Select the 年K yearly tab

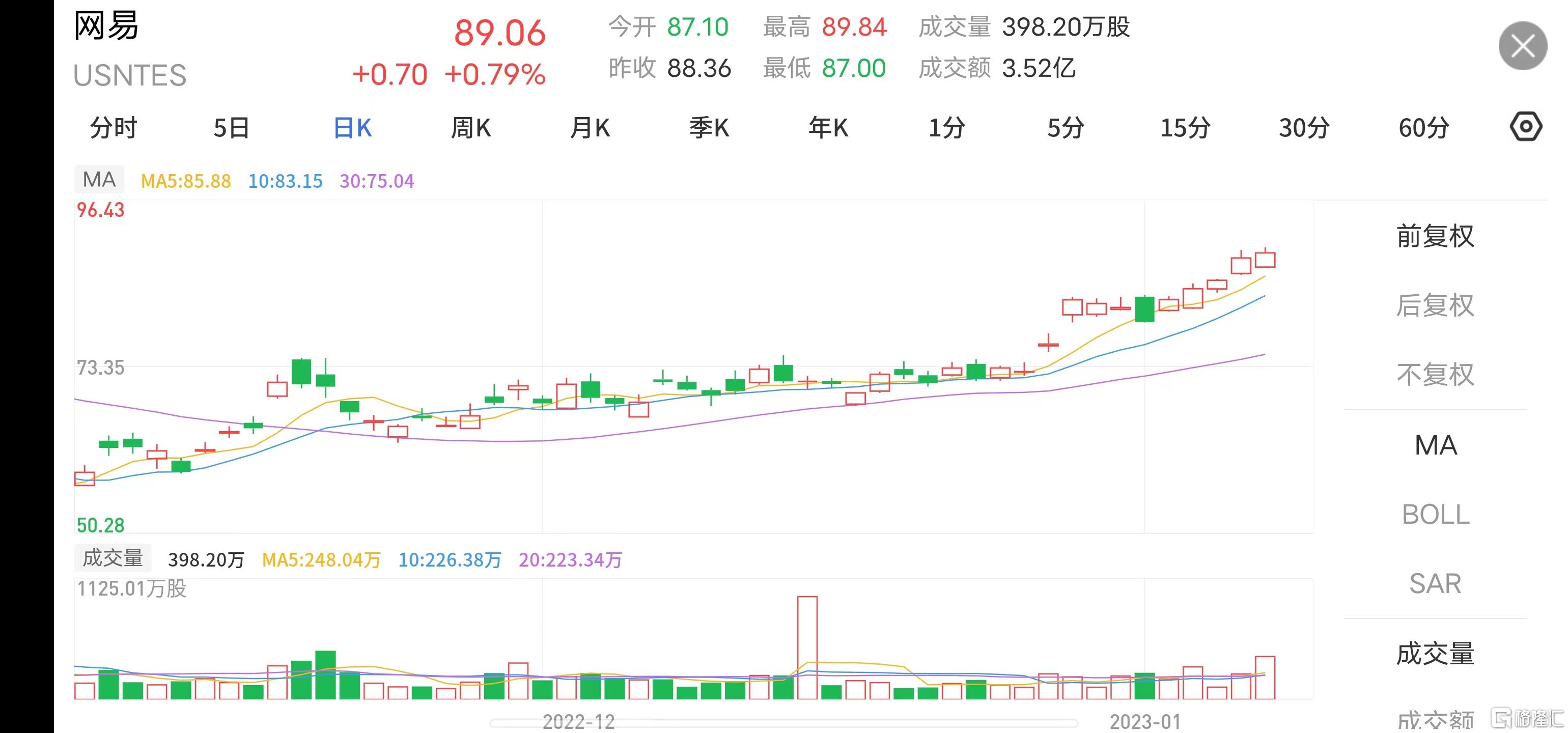pos(828,128)
